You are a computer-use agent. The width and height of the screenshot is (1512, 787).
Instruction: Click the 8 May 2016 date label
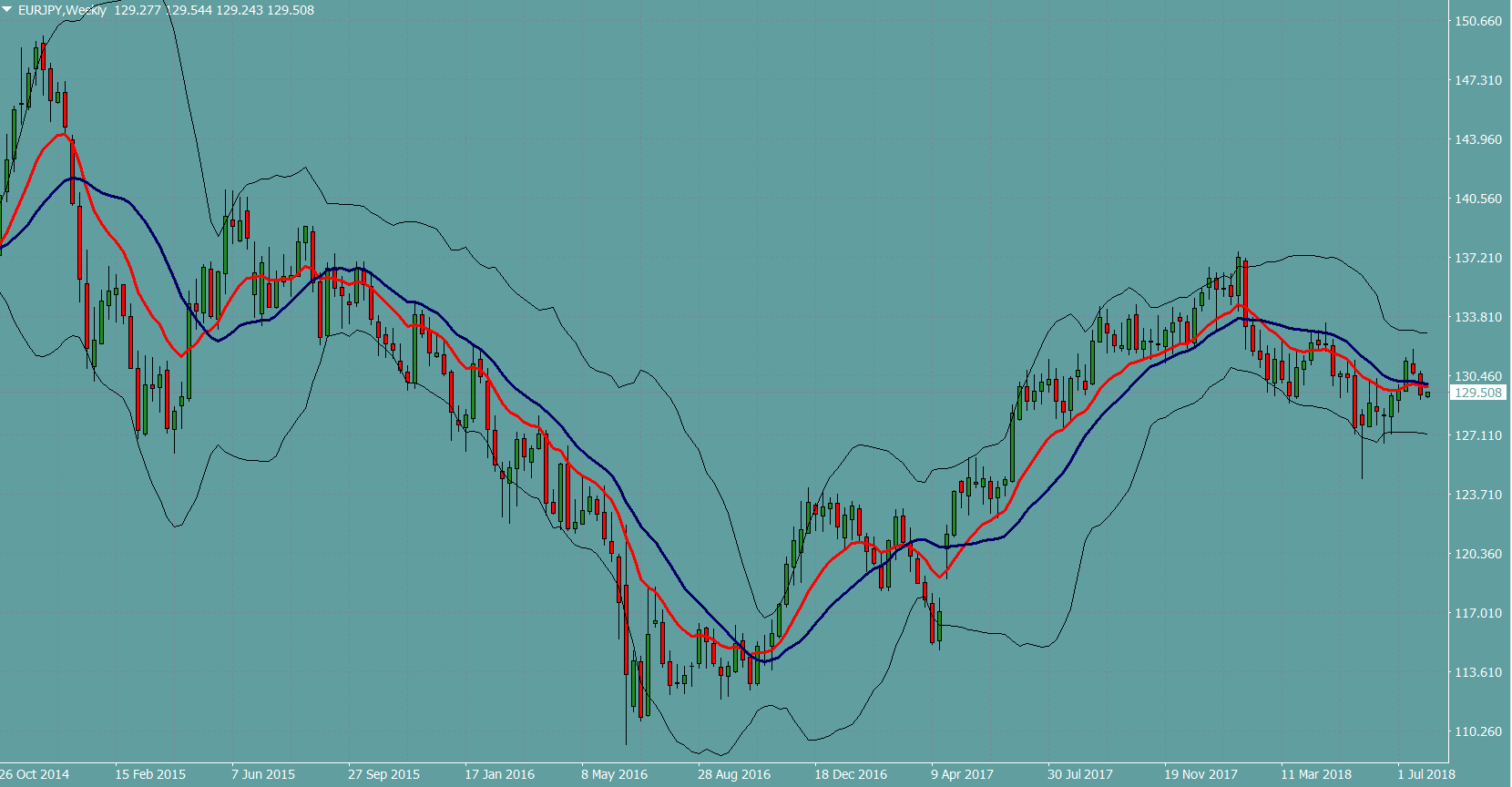click(x=614, y=774)
